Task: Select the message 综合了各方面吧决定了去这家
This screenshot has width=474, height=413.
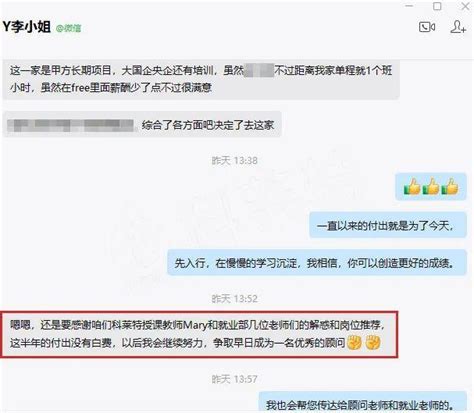Action: [x=142, y=125]
